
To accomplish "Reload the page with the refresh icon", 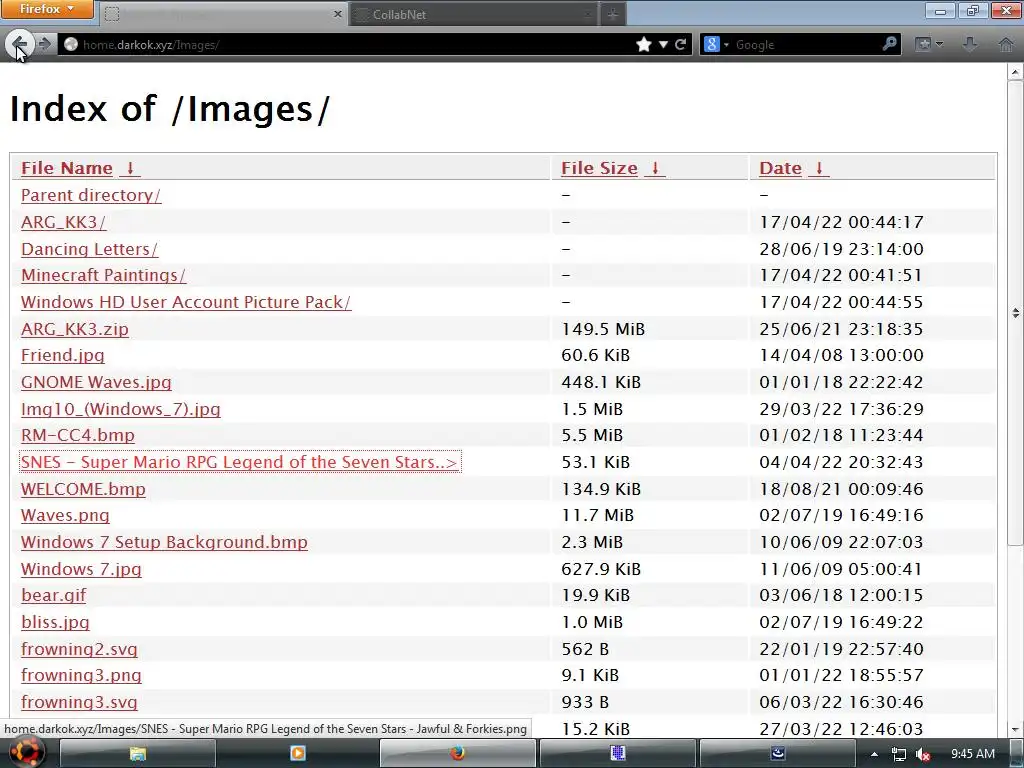I will (680, 44).
